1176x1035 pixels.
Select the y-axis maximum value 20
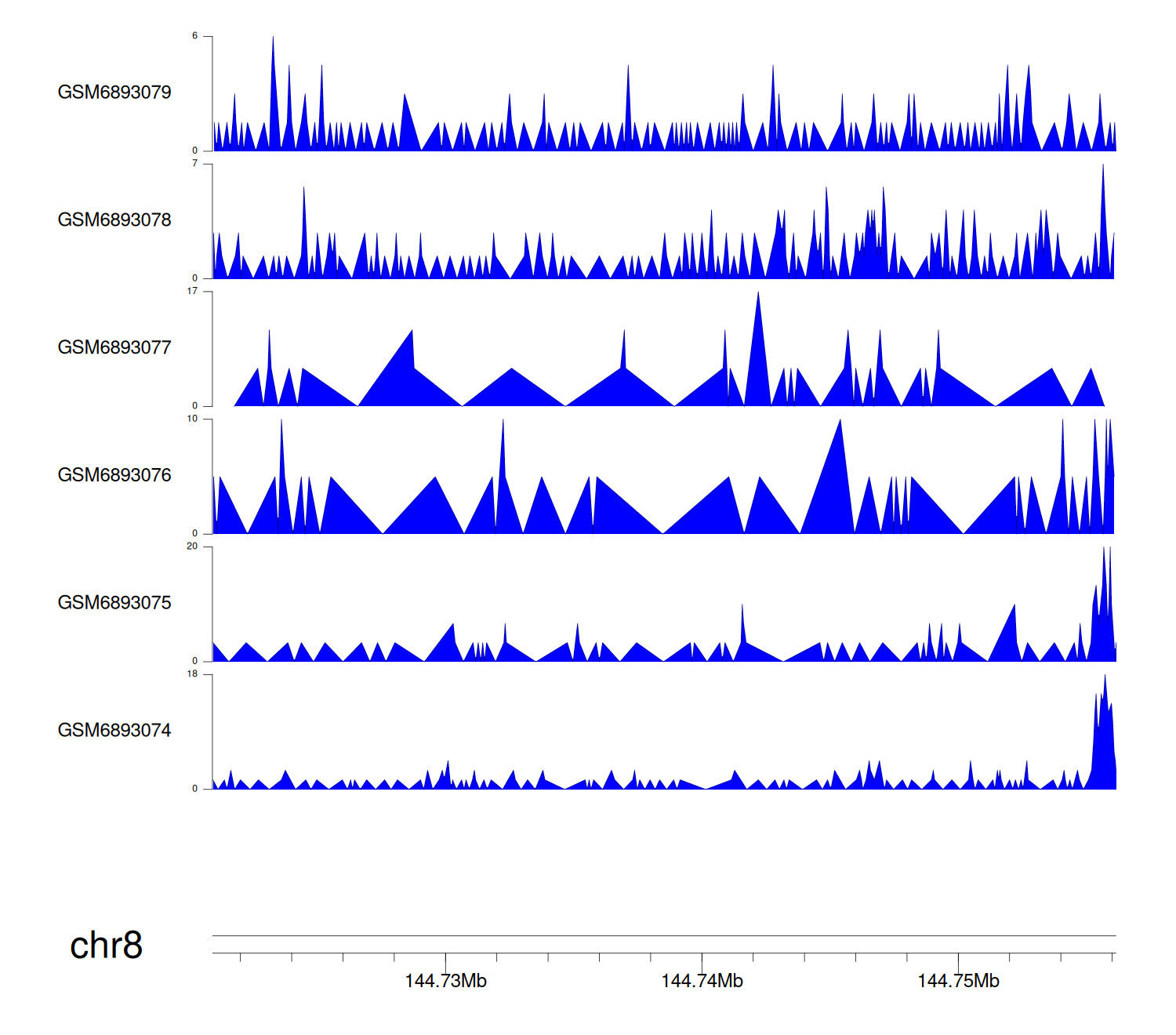[192, 547]
